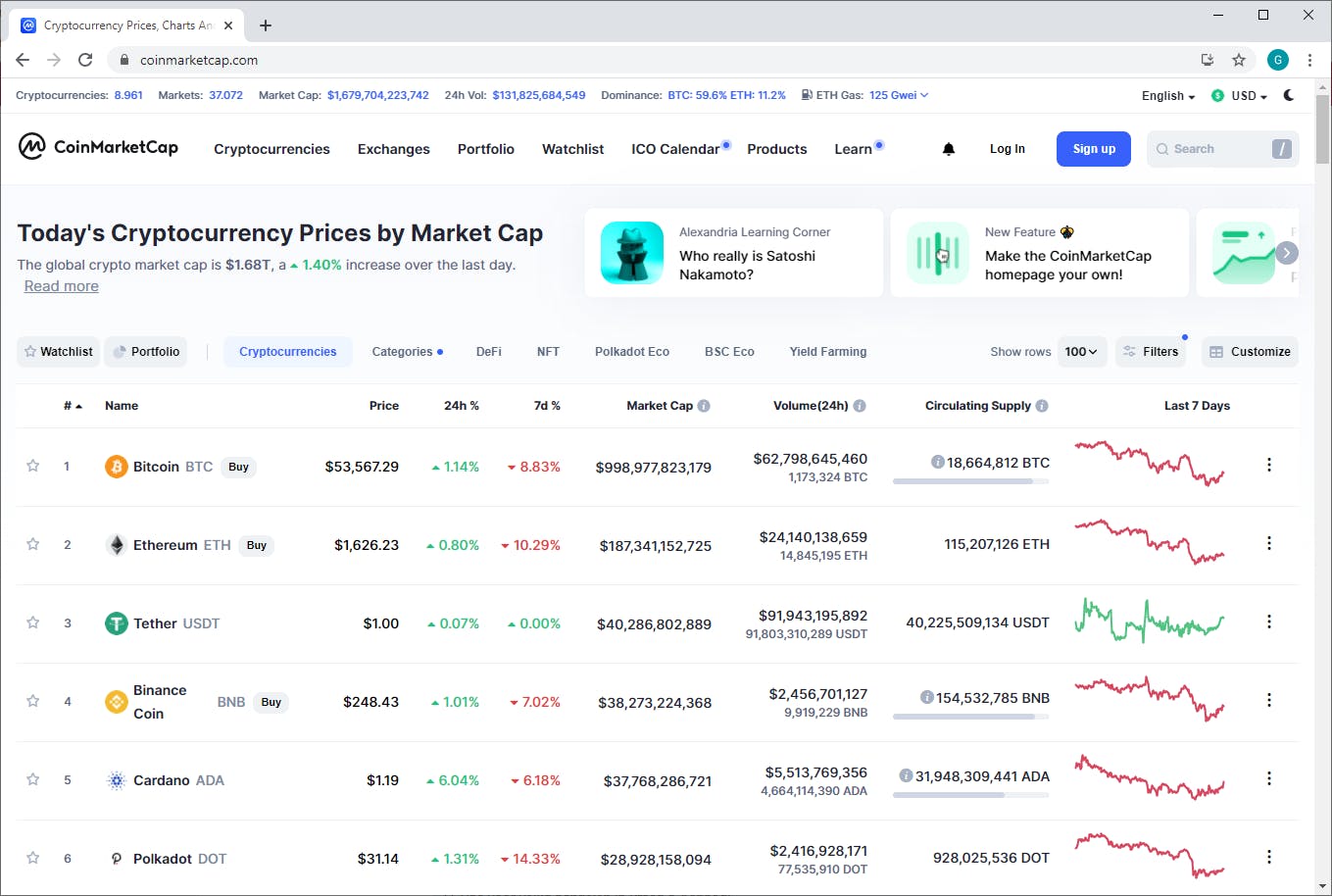The height and width of the screenshot is (896, 1332).
Task: Click the Market Cap info icon
Action: click(704, 406)
